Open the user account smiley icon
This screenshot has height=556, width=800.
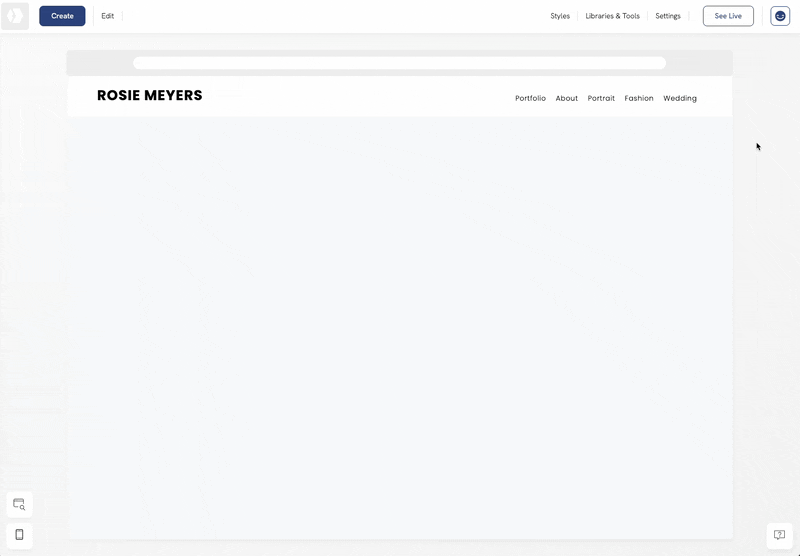coord(780,16)
